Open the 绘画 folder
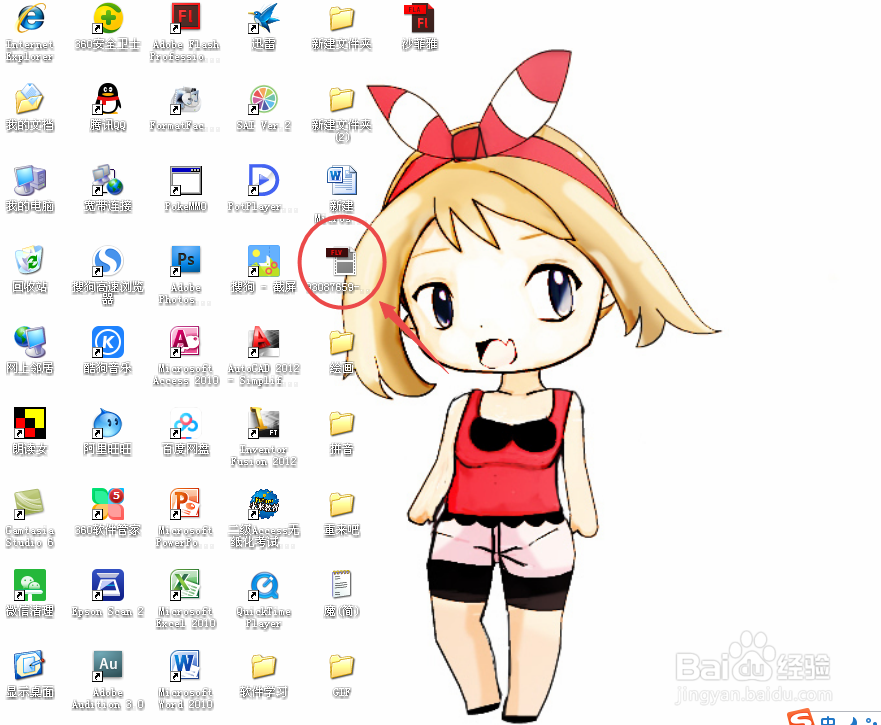The image size is (881, 725). (x=342, y=342)
